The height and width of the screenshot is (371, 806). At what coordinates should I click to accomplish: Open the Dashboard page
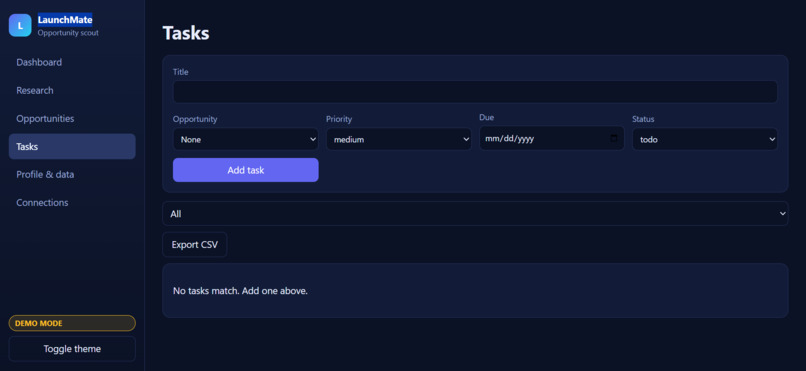(72, 62)
